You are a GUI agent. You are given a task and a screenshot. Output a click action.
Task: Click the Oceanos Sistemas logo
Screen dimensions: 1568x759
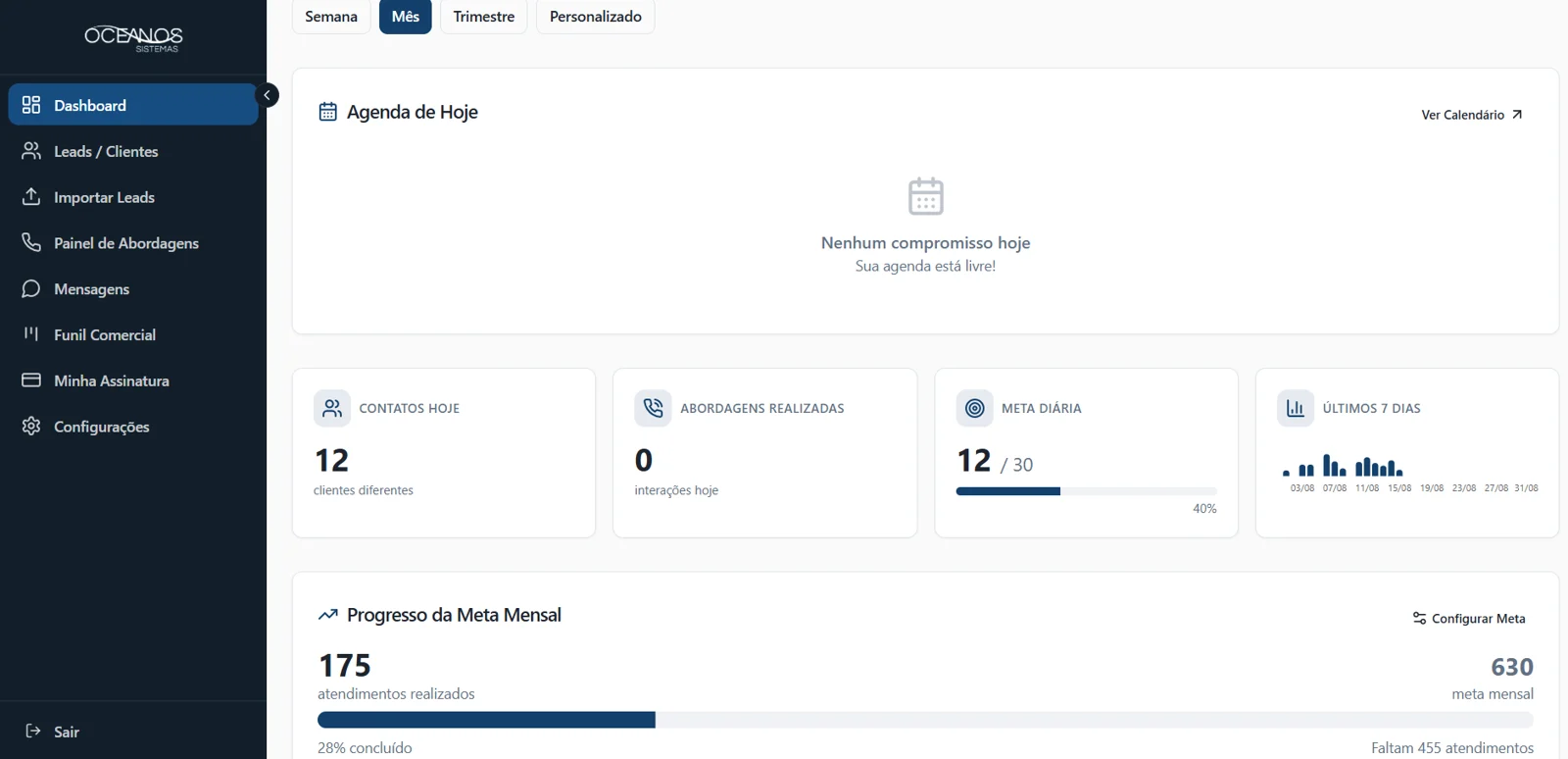pyautogui.click(x=133, y=38)
